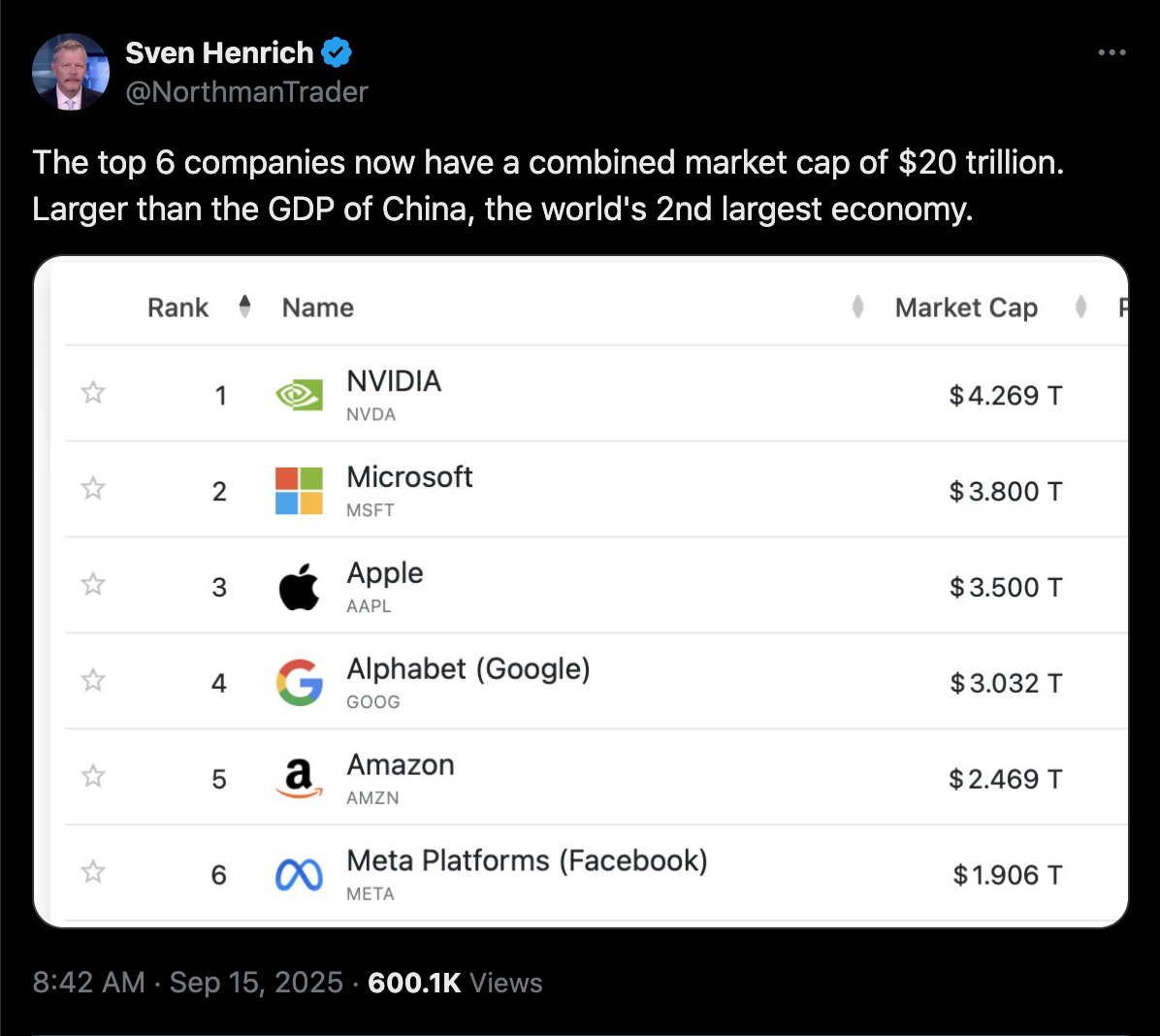Click the Amazon logo icon
This screenshot has width=1160, height=1036.
pos(299,779)
